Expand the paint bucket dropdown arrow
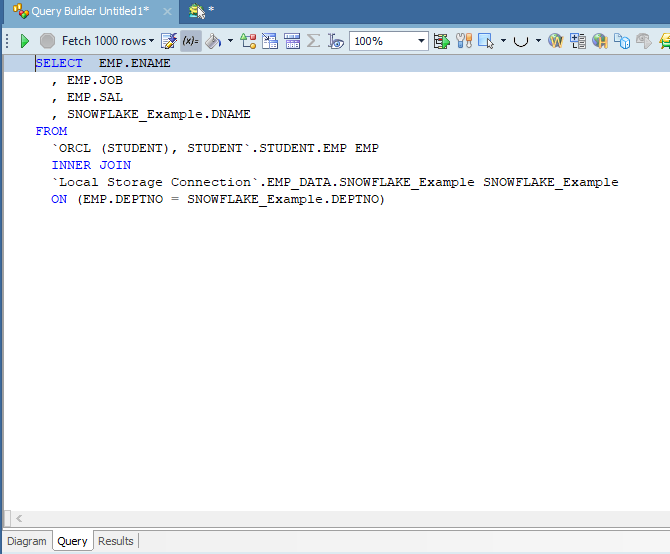Screen dimensions: 670x554 pyautogui.click(x=230, y=41)
